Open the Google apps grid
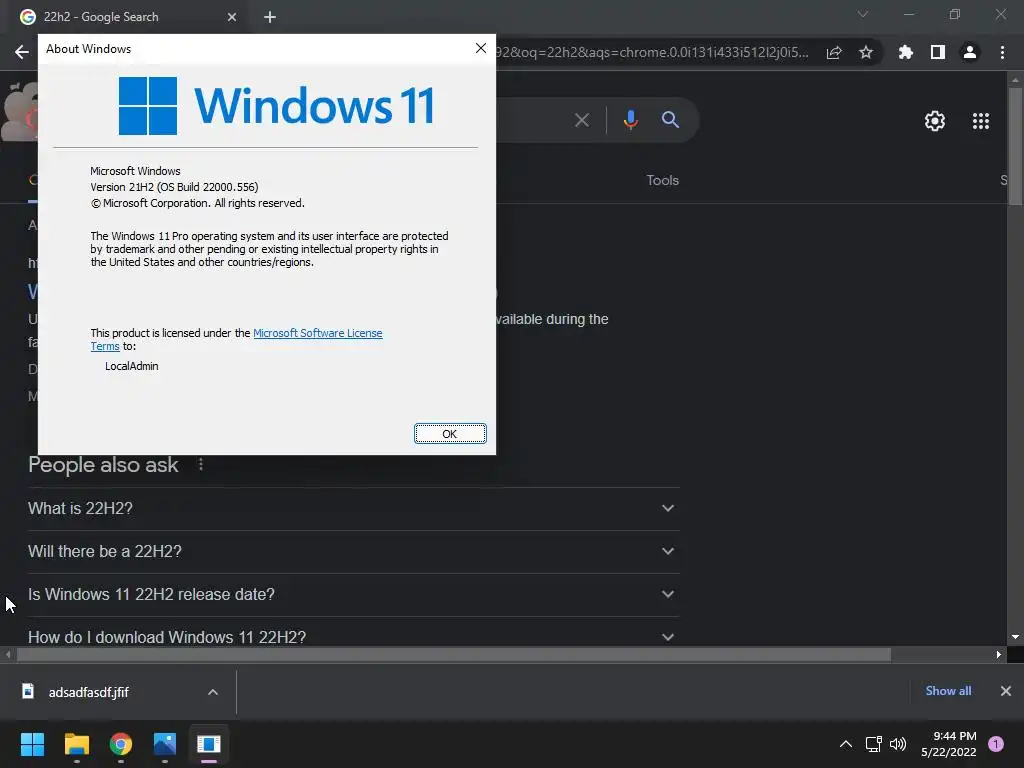1024x768 pixels. (x=981, y=121)
